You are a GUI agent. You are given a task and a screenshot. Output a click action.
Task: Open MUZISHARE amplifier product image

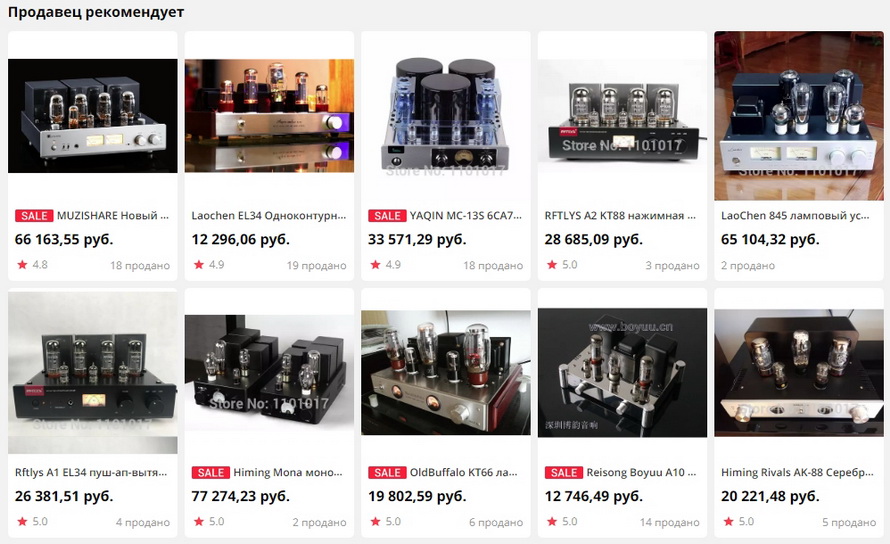[93, 116]
